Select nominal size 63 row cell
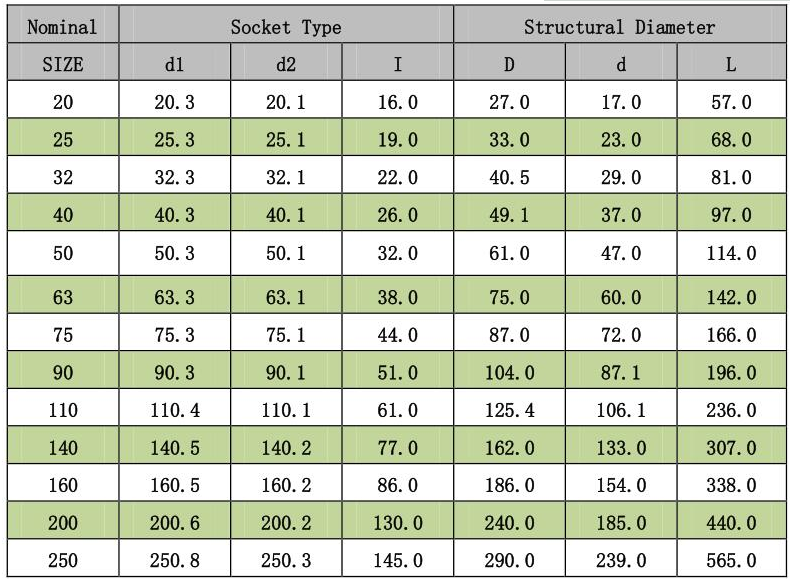Viewport: 790px width, 579px height. [63, 295]
